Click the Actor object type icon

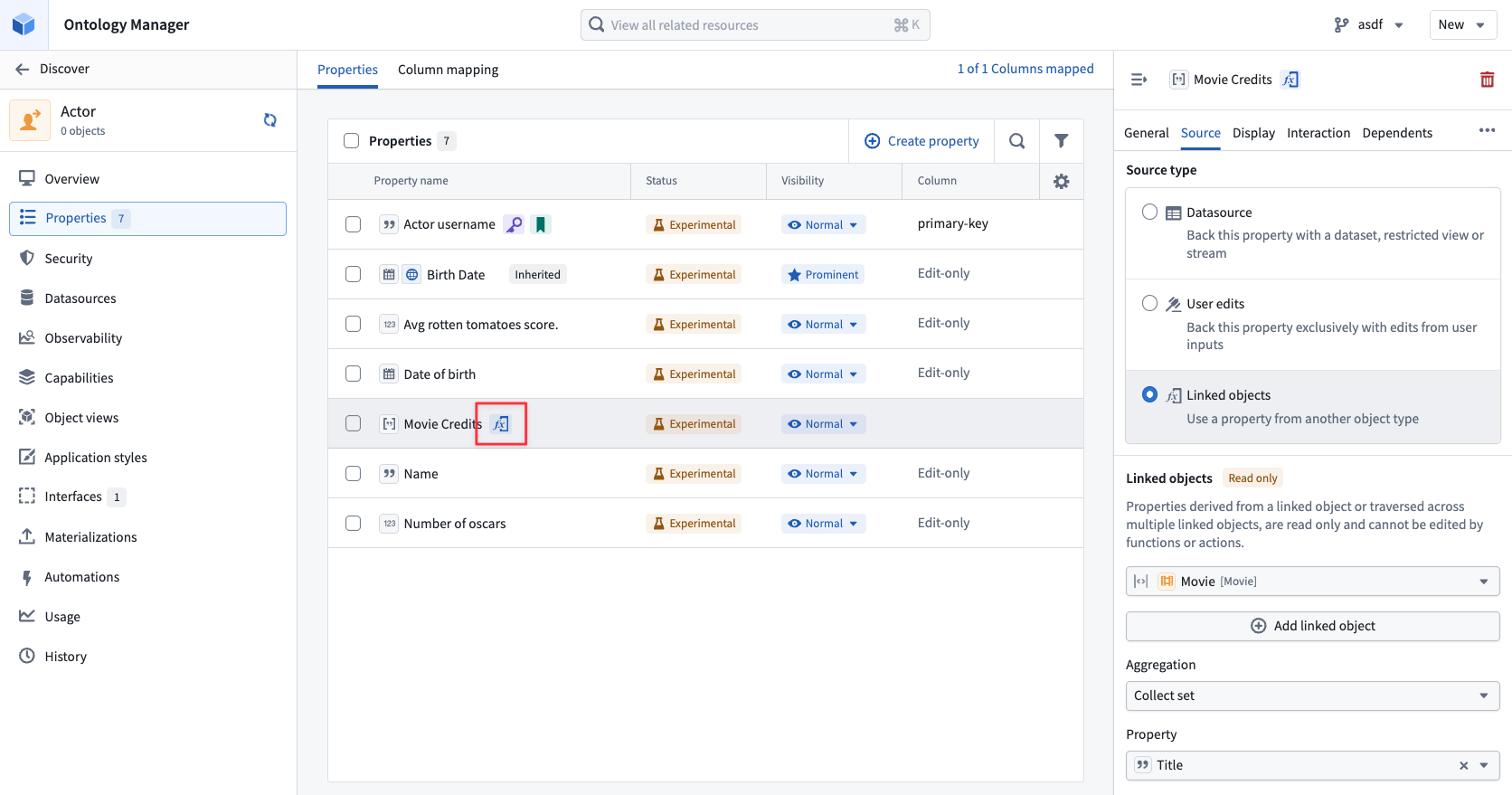(30, 120)
